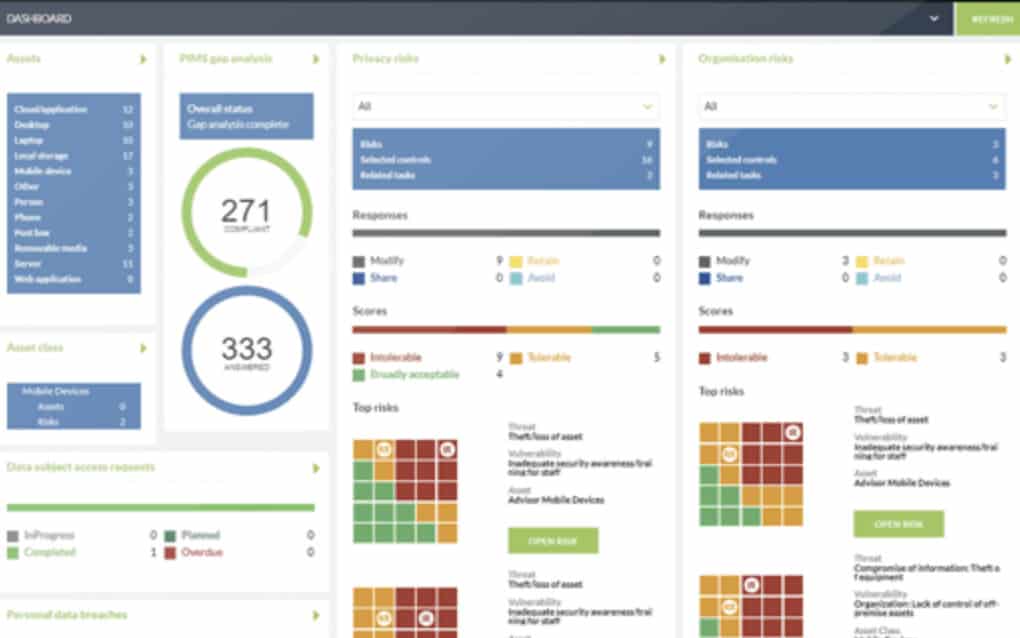Click the Refresh button
This screenshot has height=638, width=1020.
[x=987, y=18]
